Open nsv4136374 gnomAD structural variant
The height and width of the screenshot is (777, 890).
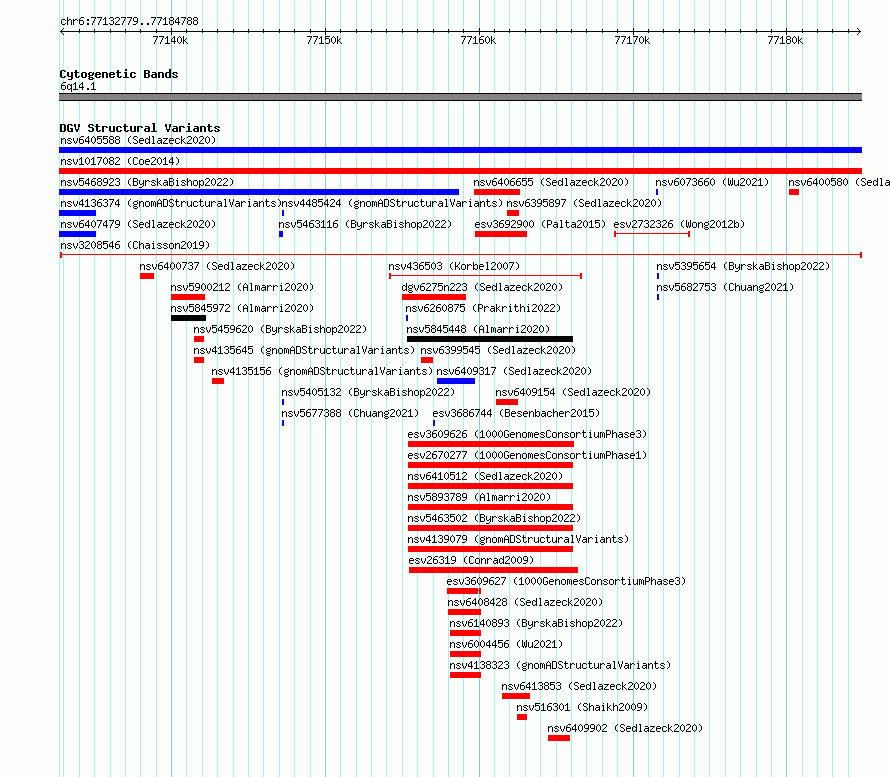tap(171, 203)
